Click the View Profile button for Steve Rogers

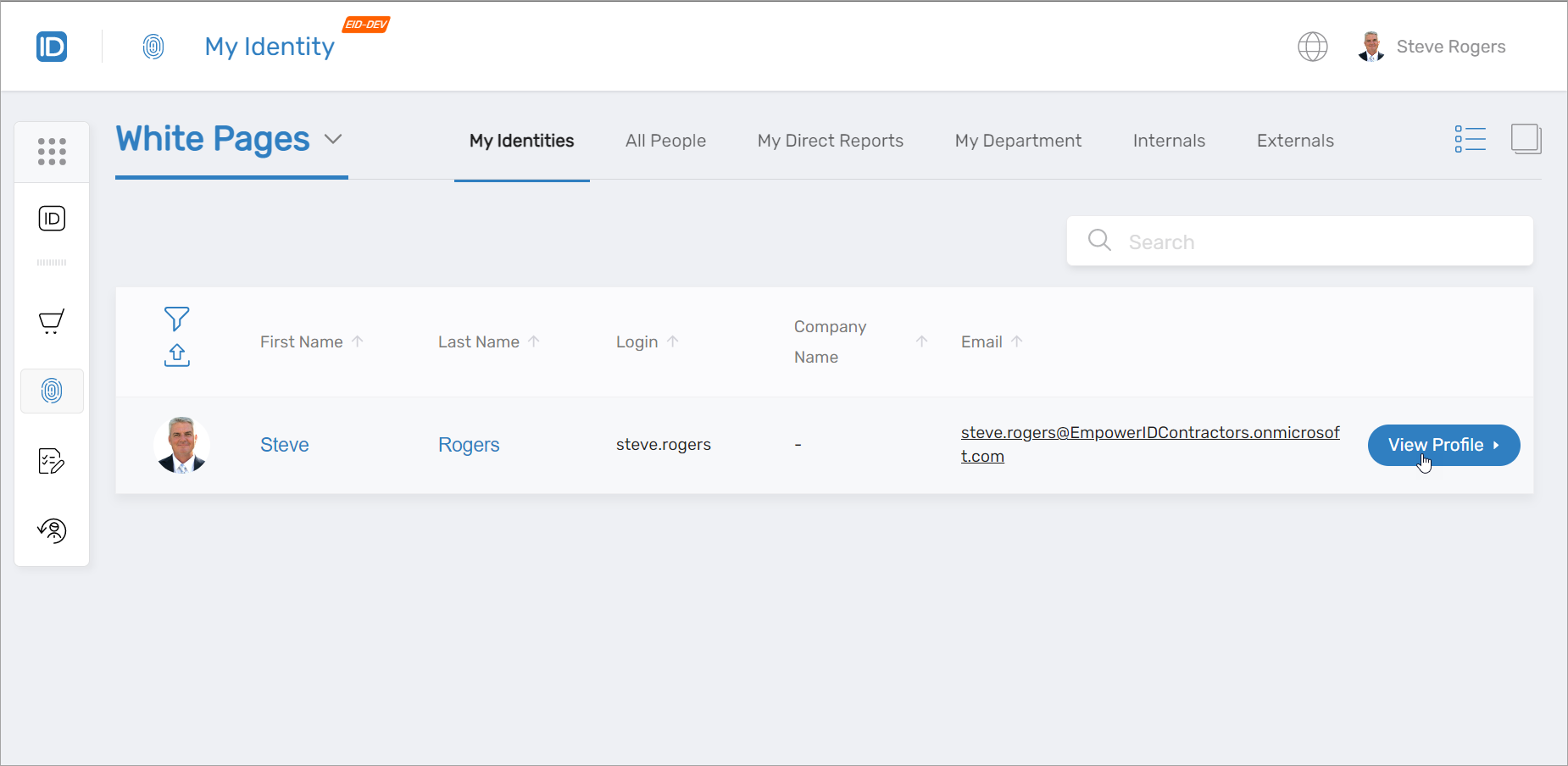[1443, 445]
